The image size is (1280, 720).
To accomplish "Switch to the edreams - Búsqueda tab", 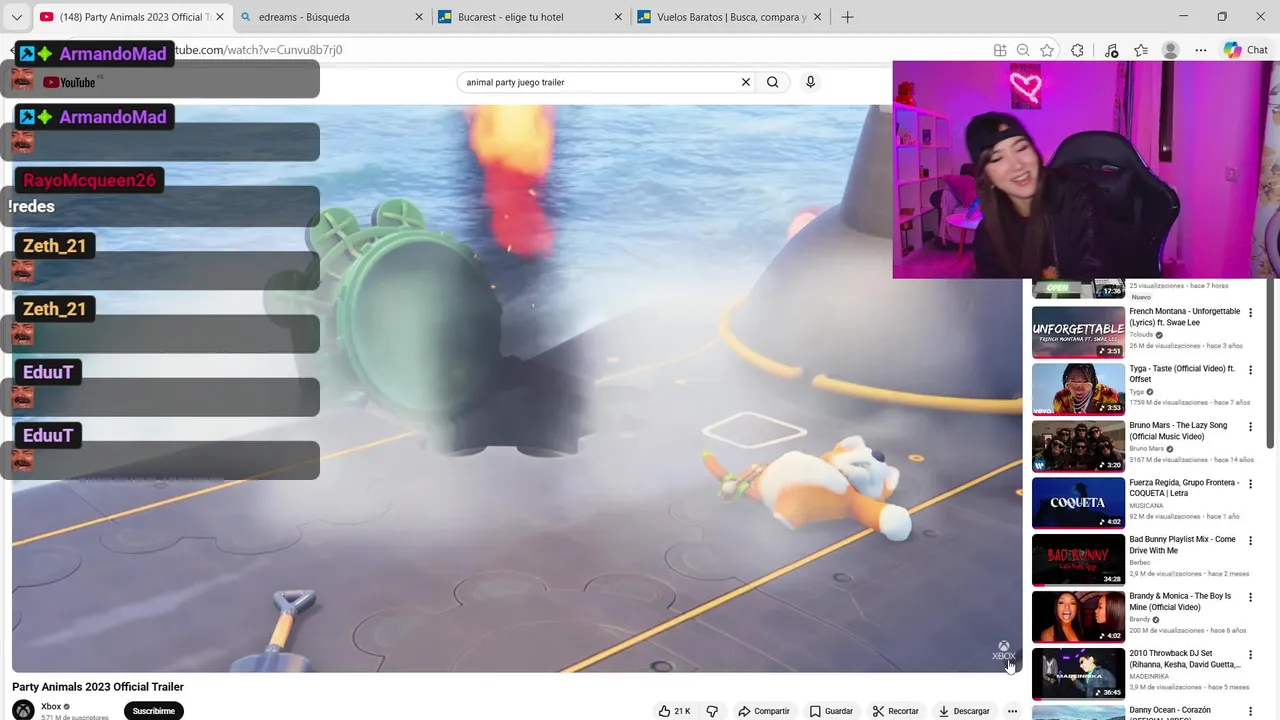I will pos(333,17).
